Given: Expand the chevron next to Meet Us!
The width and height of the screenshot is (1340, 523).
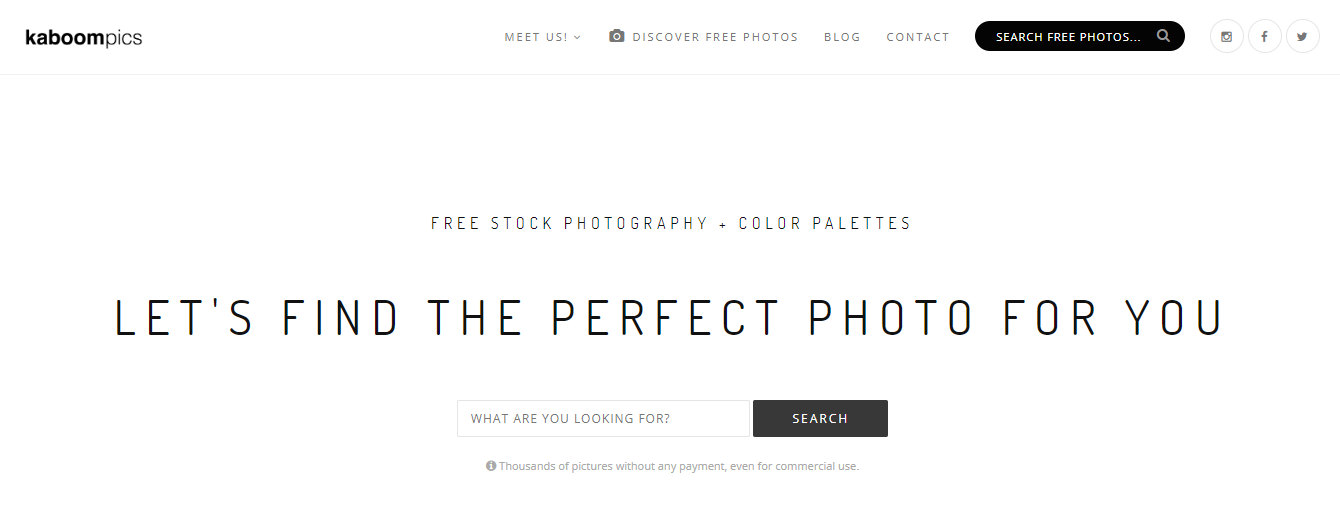Looking at the screenshot, I should [x=578, y=38].
